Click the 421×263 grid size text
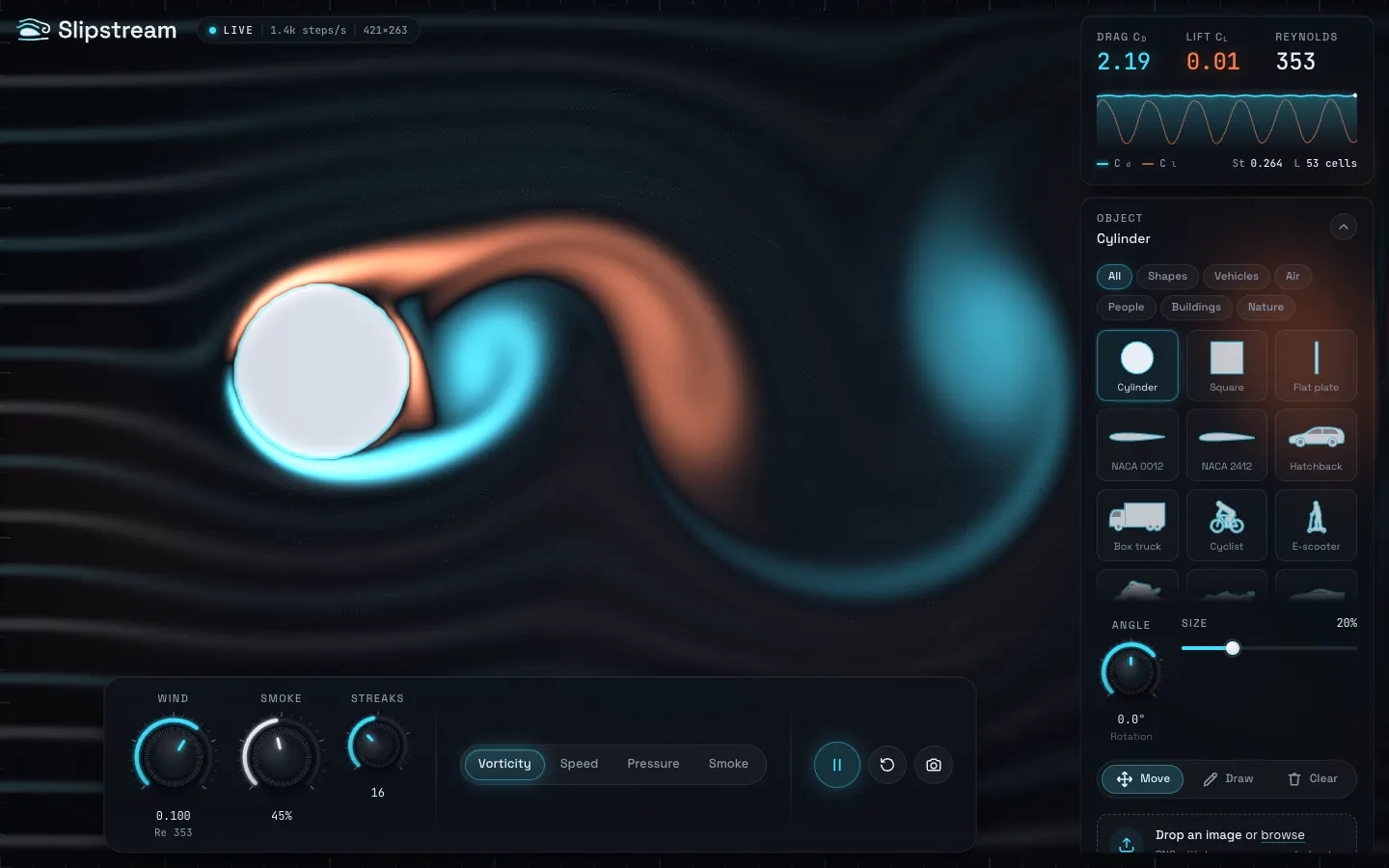Screen dimensions: 1389x868 [x=385, y=31]
